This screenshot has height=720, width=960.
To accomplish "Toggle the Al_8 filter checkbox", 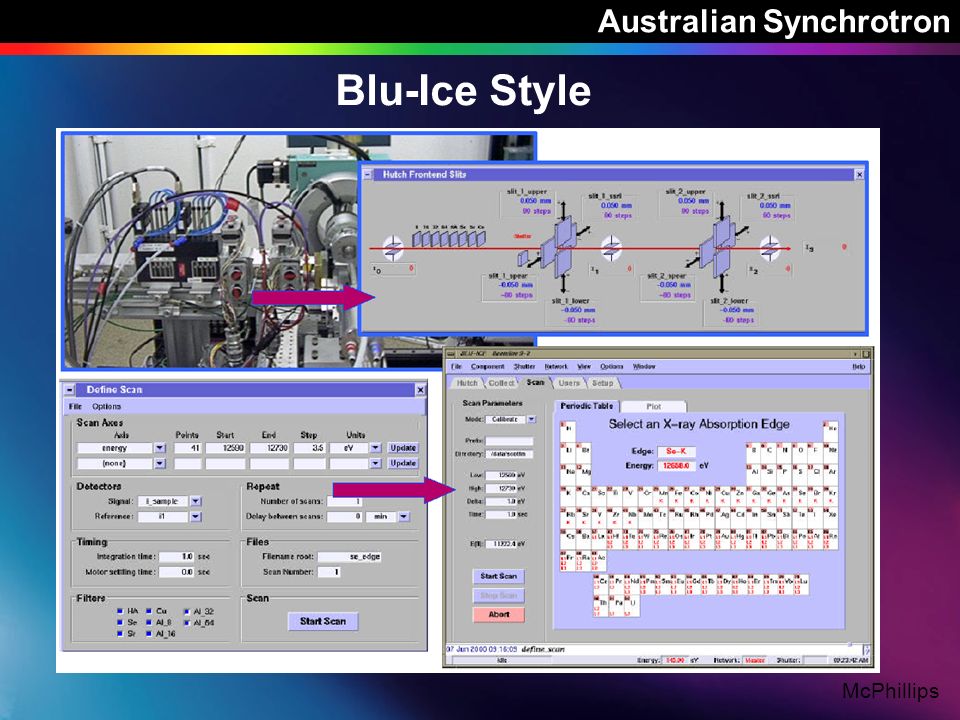I will point(149,622).
